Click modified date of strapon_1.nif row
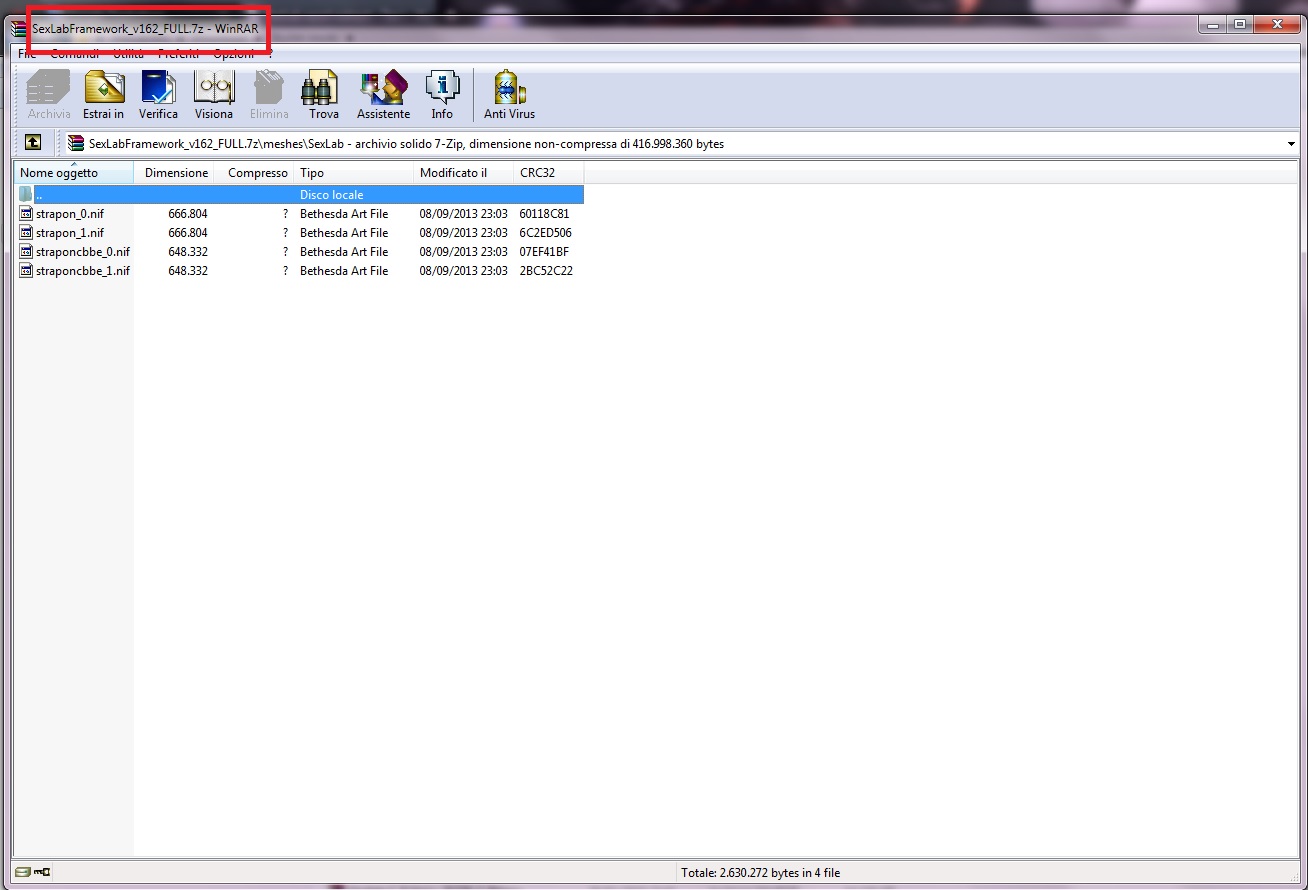 pyautogui.click(x=464, y=233)
